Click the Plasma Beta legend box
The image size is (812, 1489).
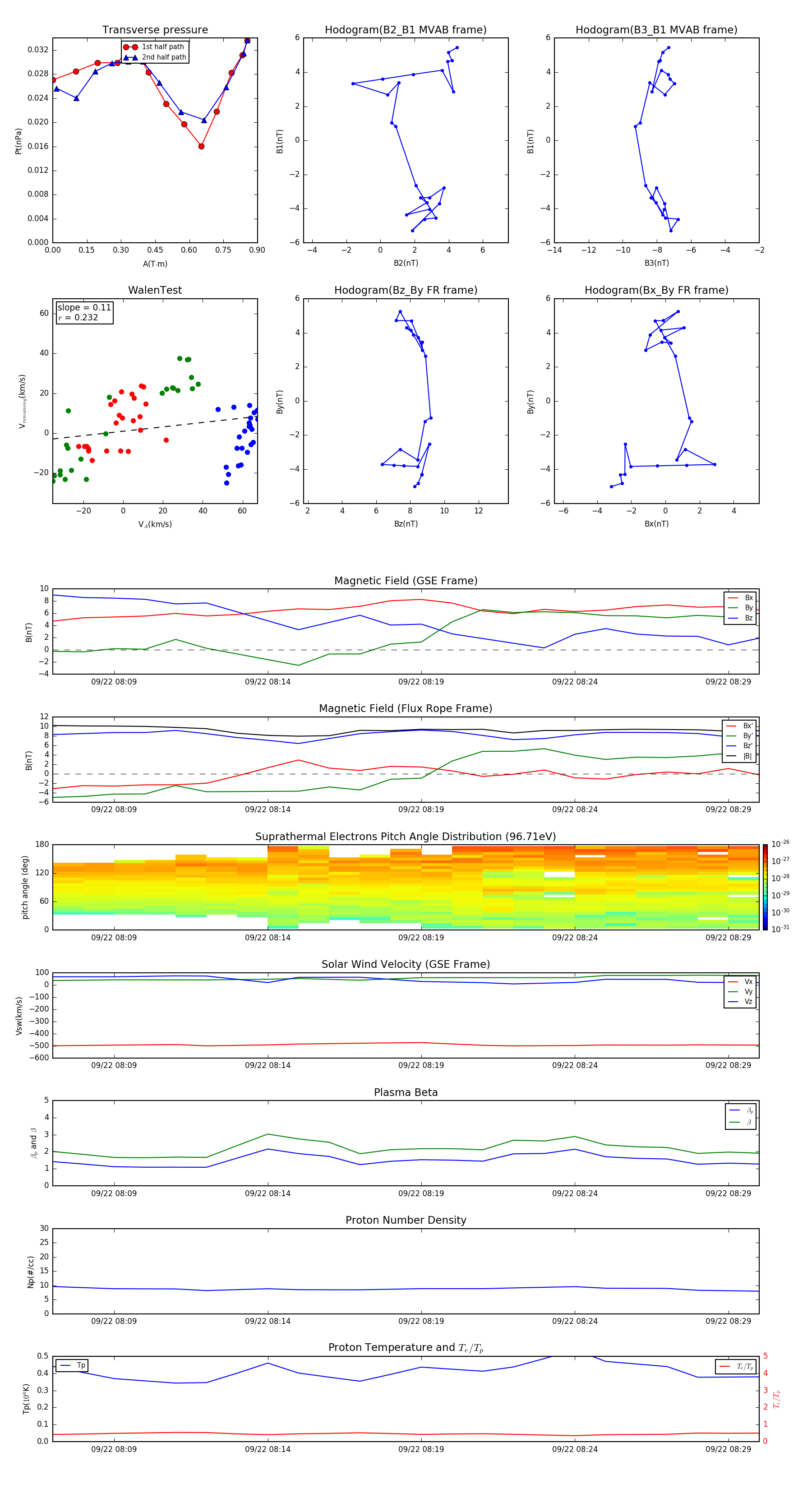tap(740, 1116)
